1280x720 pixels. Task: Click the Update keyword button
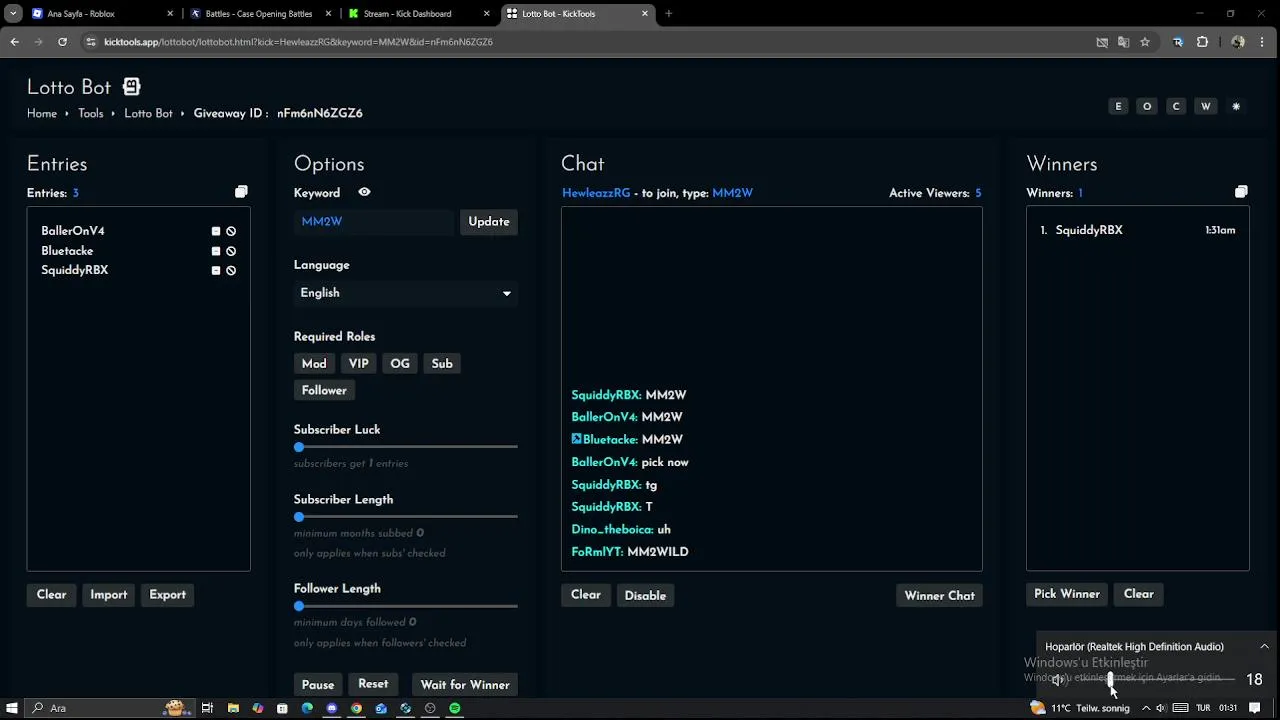[x=489, y=222]
